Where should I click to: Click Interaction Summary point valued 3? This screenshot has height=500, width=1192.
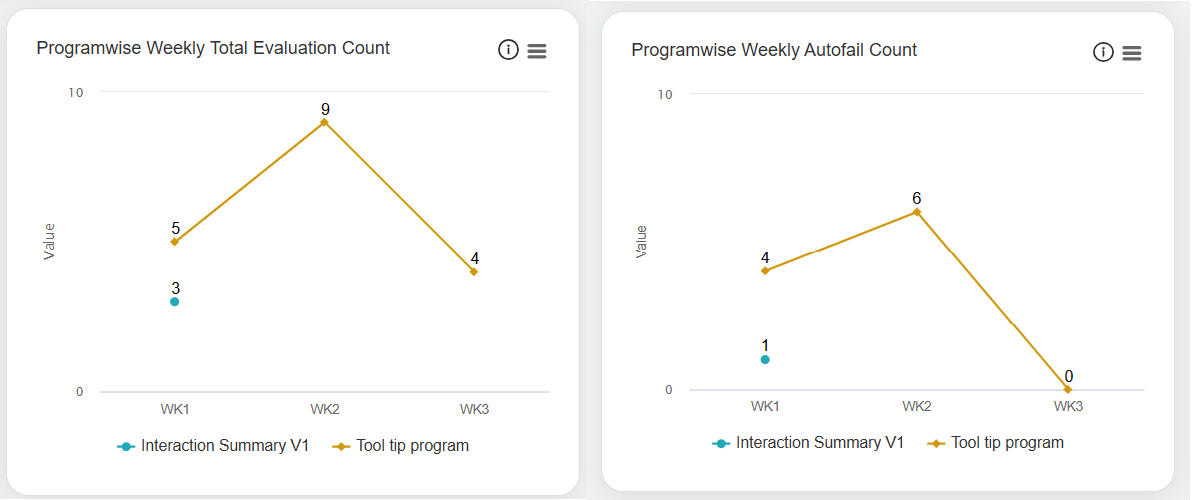[x=175, y=301]
